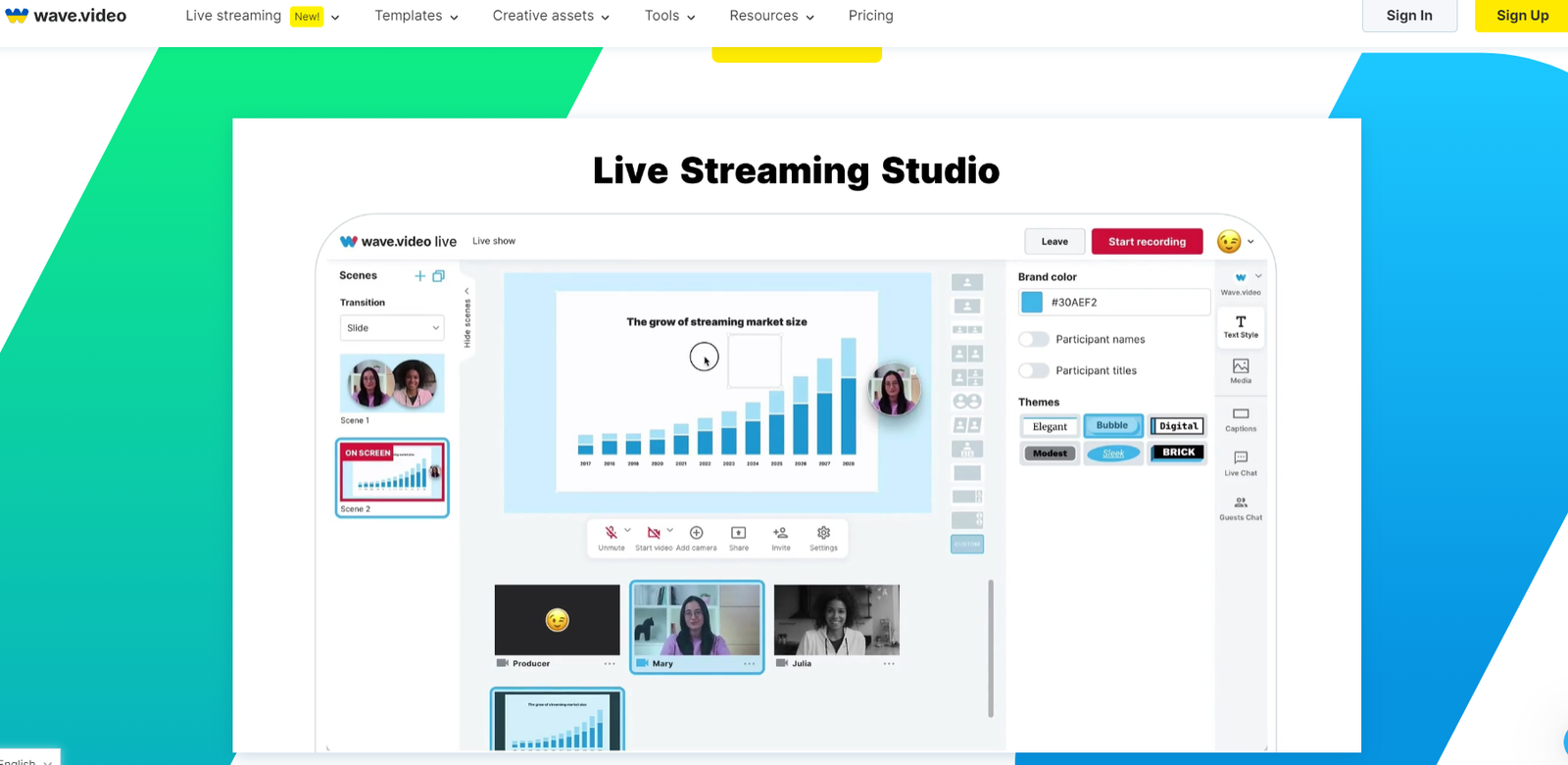
Task: Apply the BRICK theme
Action: pyautogui.click(x=1178, y=453)
